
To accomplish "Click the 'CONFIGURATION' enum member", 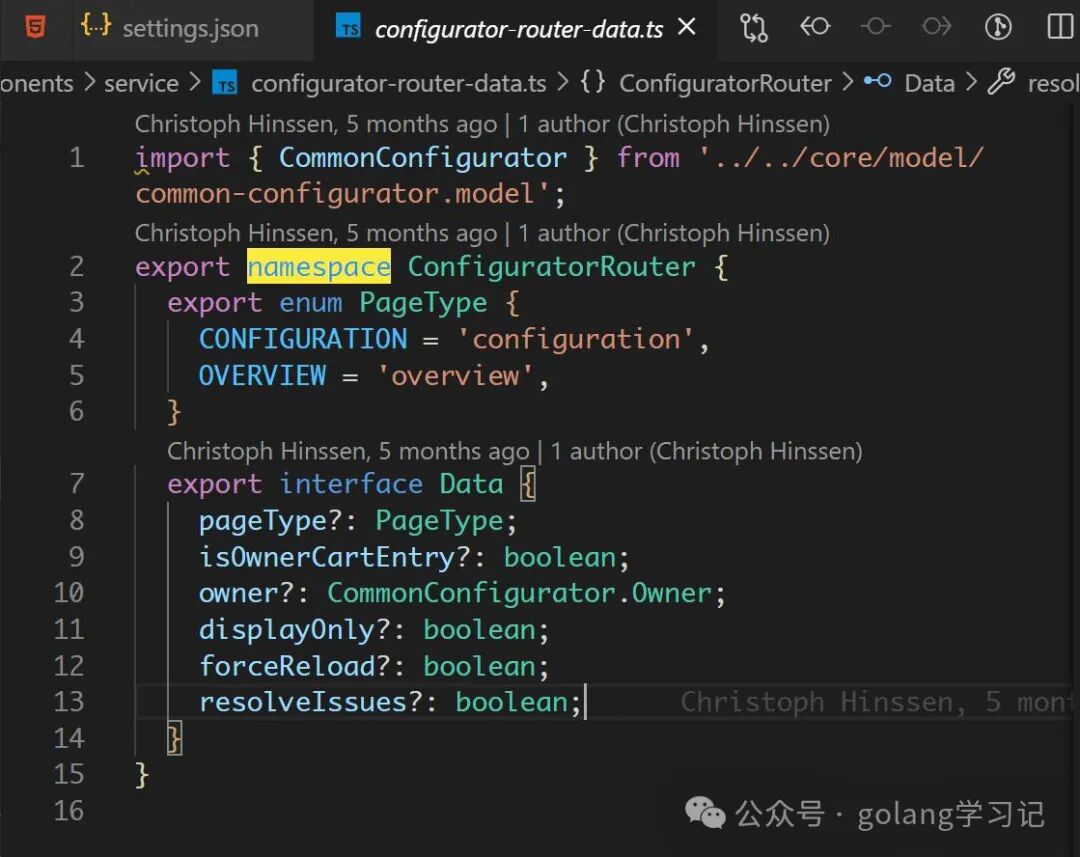I will 303,339.
